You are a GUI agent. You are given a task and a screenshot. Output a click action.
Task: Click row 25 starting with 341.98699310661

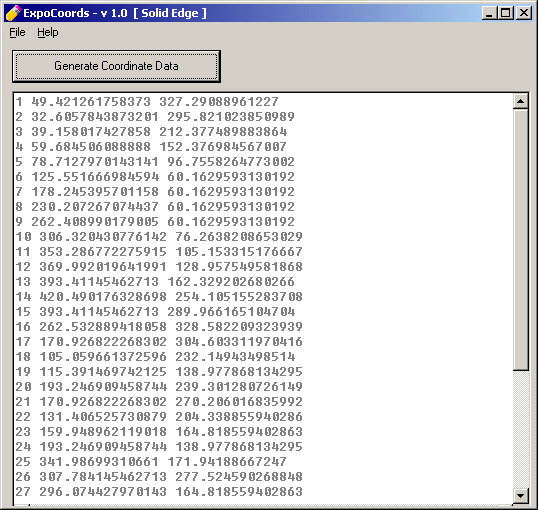click(151, 462)
